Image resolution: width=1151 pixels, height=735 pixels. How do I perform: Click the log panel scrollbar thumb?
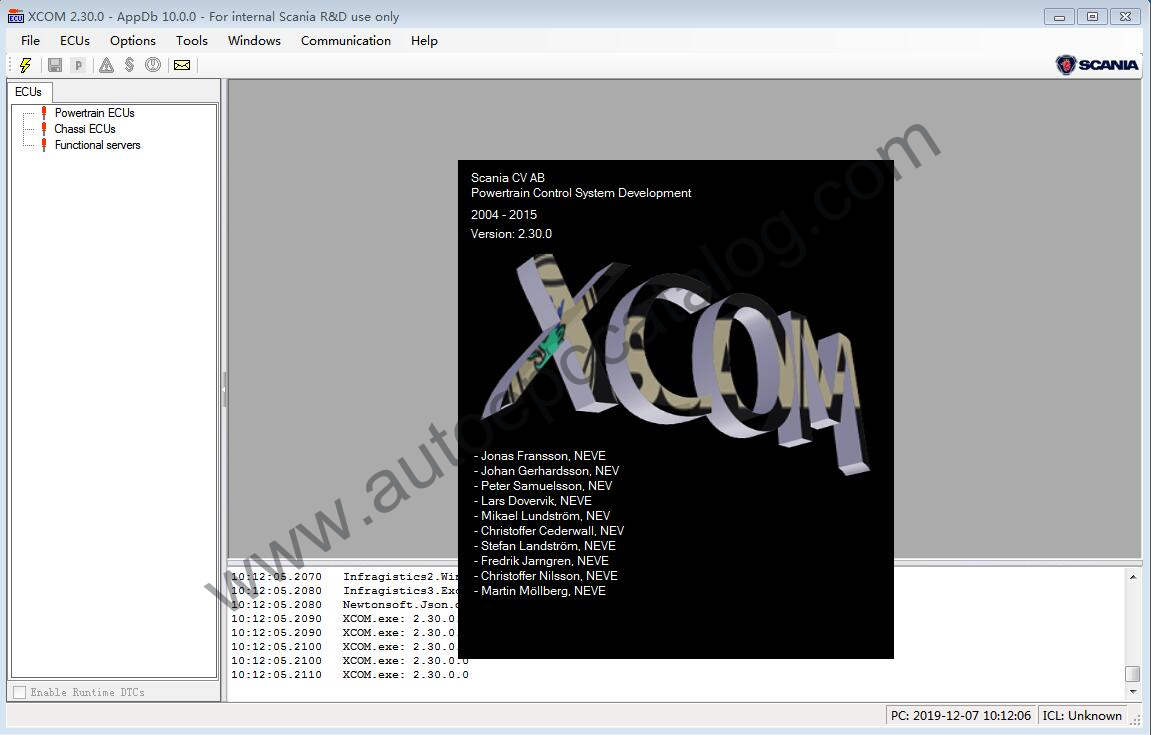1133,673
